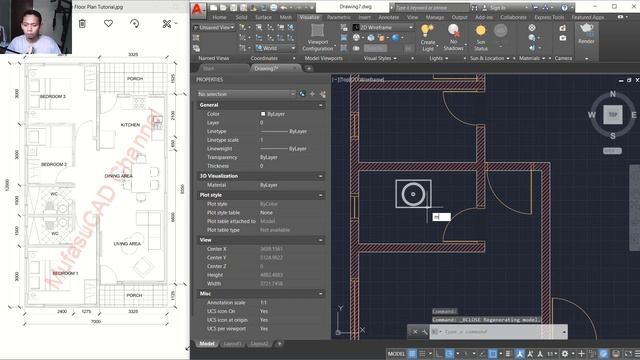Click the New drawing icon in quick access toolbar
This screenshot has height=360, width=640.
(x=213, y=7)
